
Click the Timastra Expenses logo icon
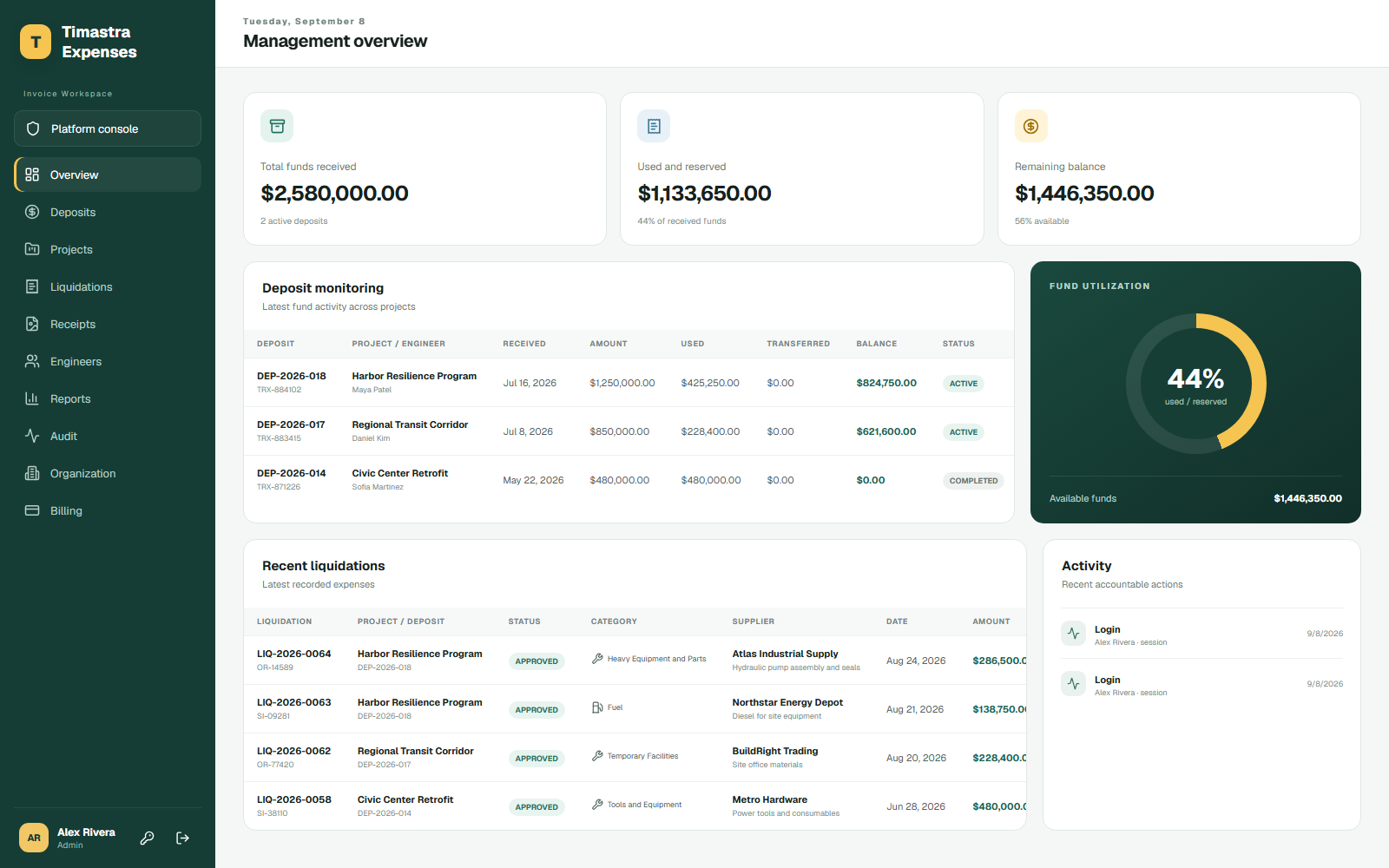[36, 42]
